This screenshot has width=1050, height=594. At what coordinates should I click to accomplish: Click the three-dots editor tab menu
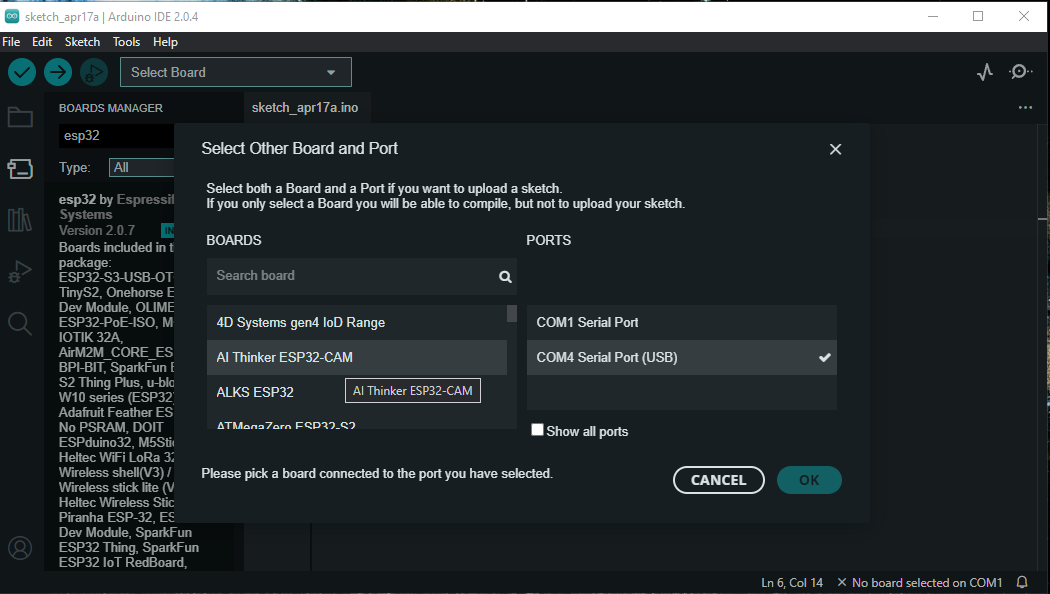pos(1025,107)
